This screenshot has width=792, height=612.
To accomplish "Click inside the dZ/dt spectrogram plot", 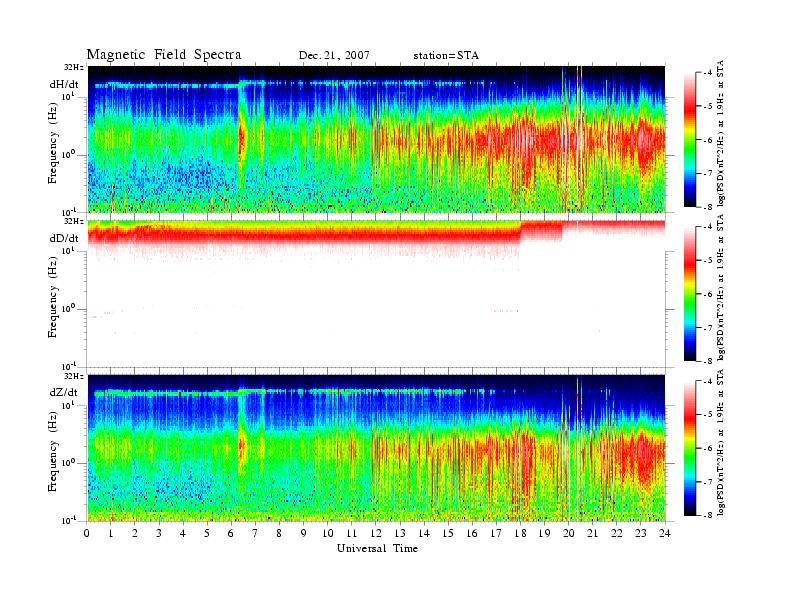I will pyautogui.click(x=376, y=448).
